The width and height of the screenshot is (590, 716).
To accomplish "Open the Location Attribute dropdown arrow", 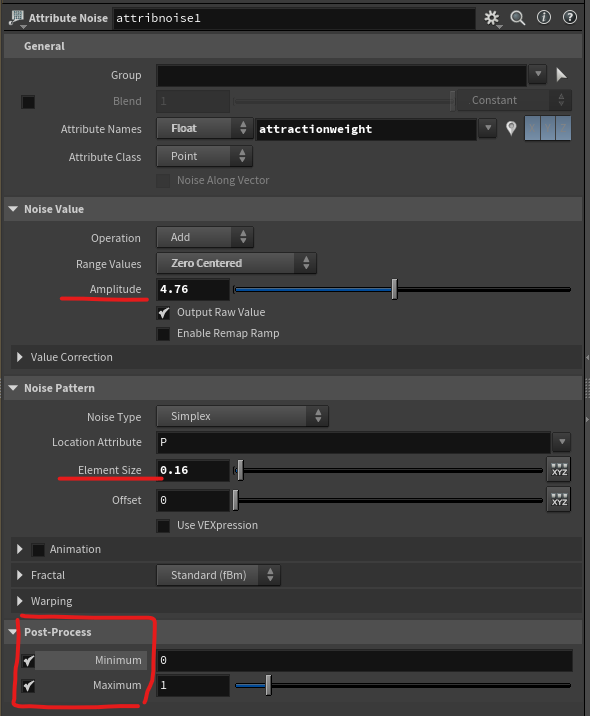I will tap(562, 442).
